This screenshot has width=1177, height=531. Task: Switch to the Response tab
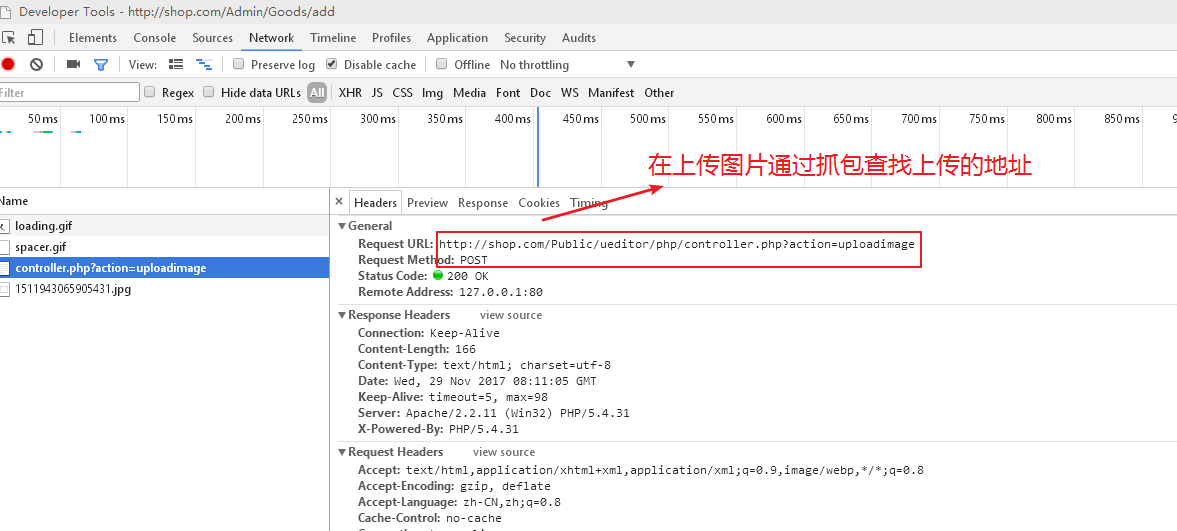(x=483, y=203)
